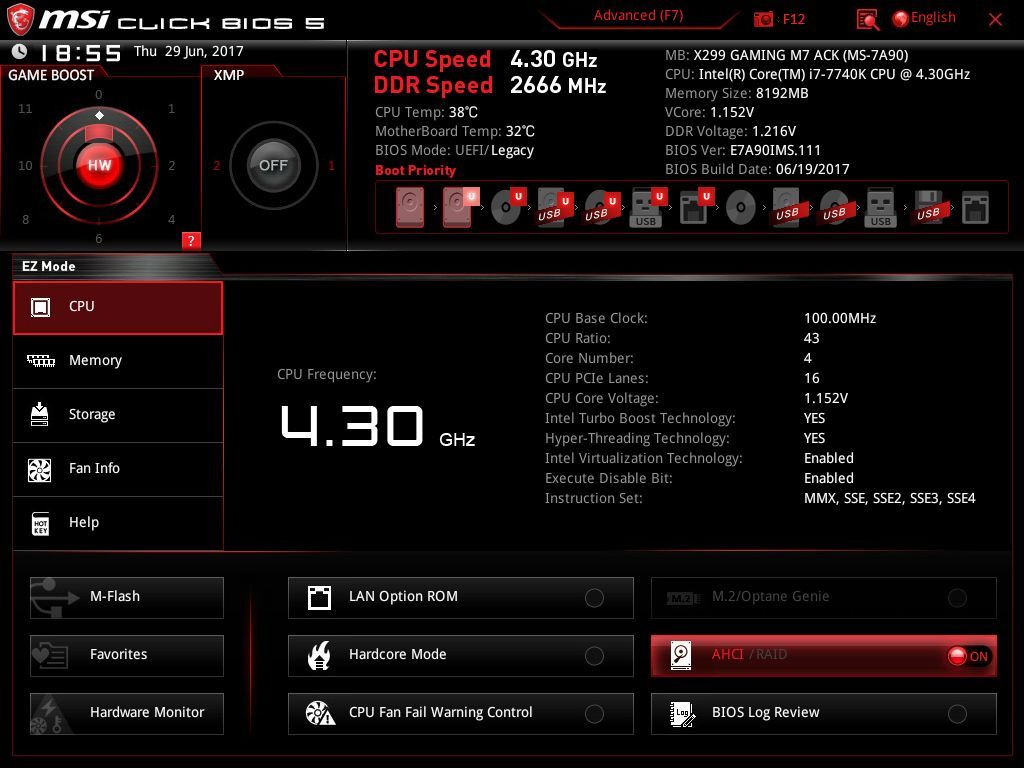The height and width of the screenshot is (768, 1024).
Task: Select the legacy network boot device
Action: click(975, 208)
